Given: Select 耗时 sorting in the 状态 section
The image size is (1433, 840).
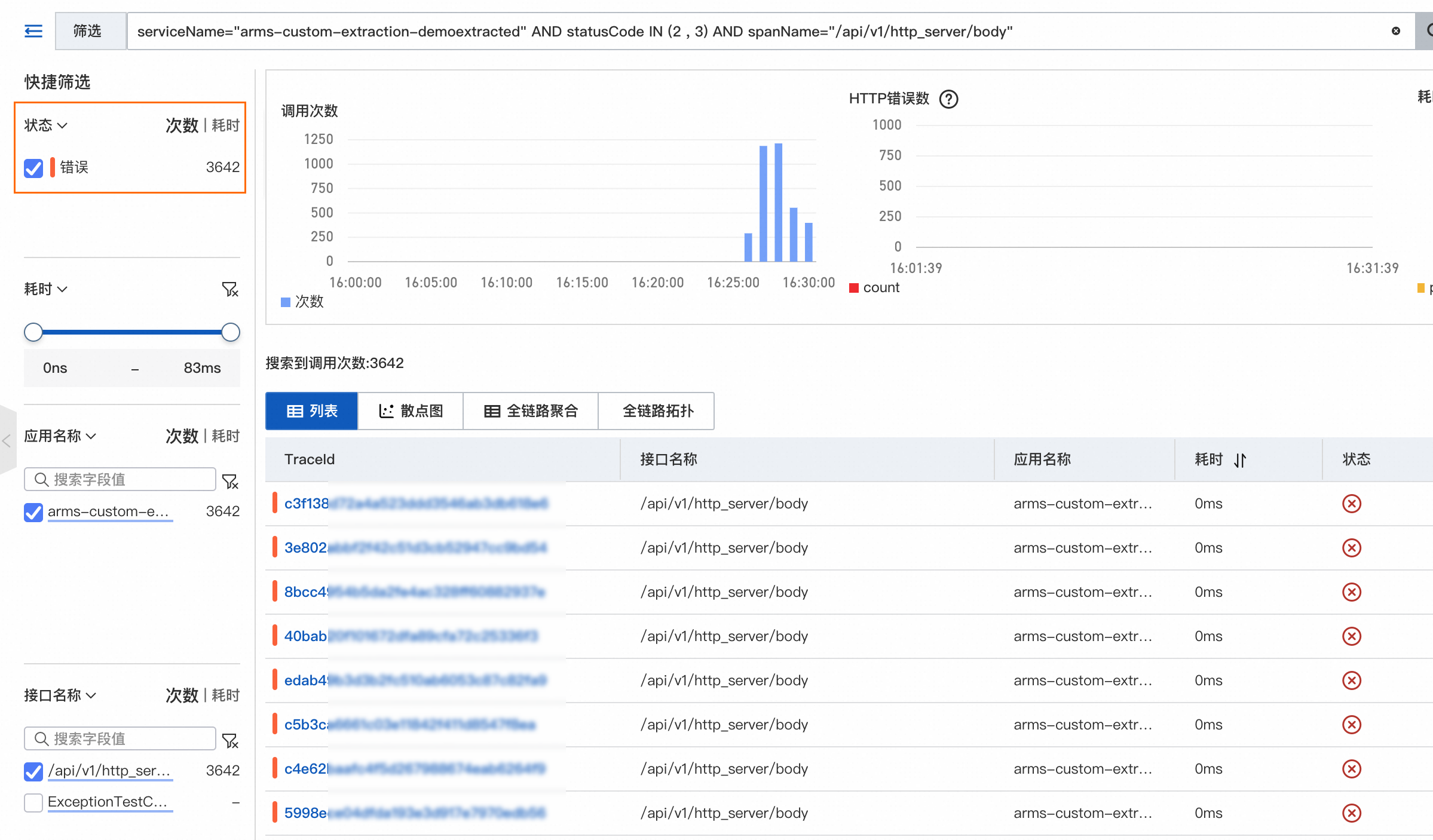Looking at the screenshot, I should tap(226, 125).
